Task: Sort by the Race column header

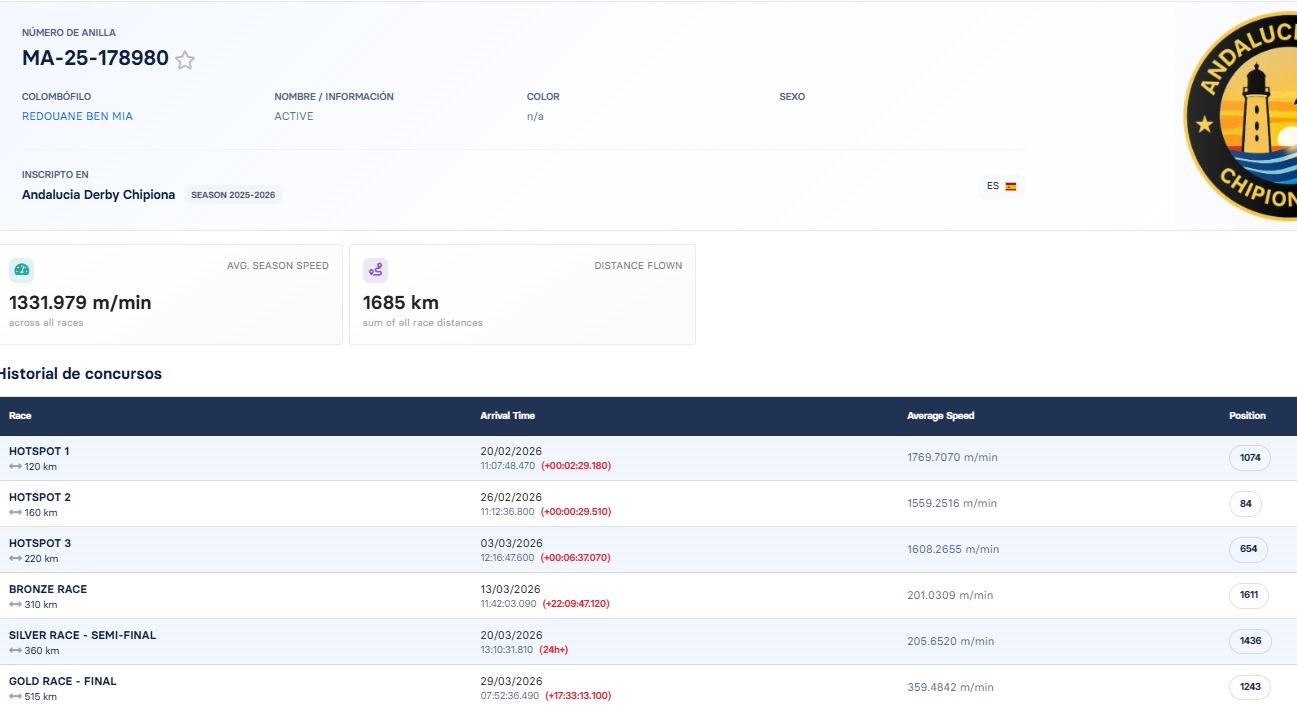Action: (x=20, y=416)
